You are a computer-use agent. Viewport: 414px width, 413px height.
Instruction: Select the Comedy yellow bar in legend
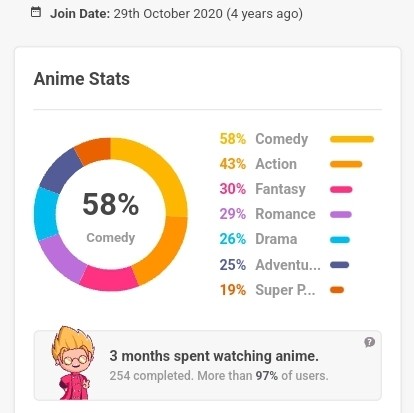(x=352, y=139)
